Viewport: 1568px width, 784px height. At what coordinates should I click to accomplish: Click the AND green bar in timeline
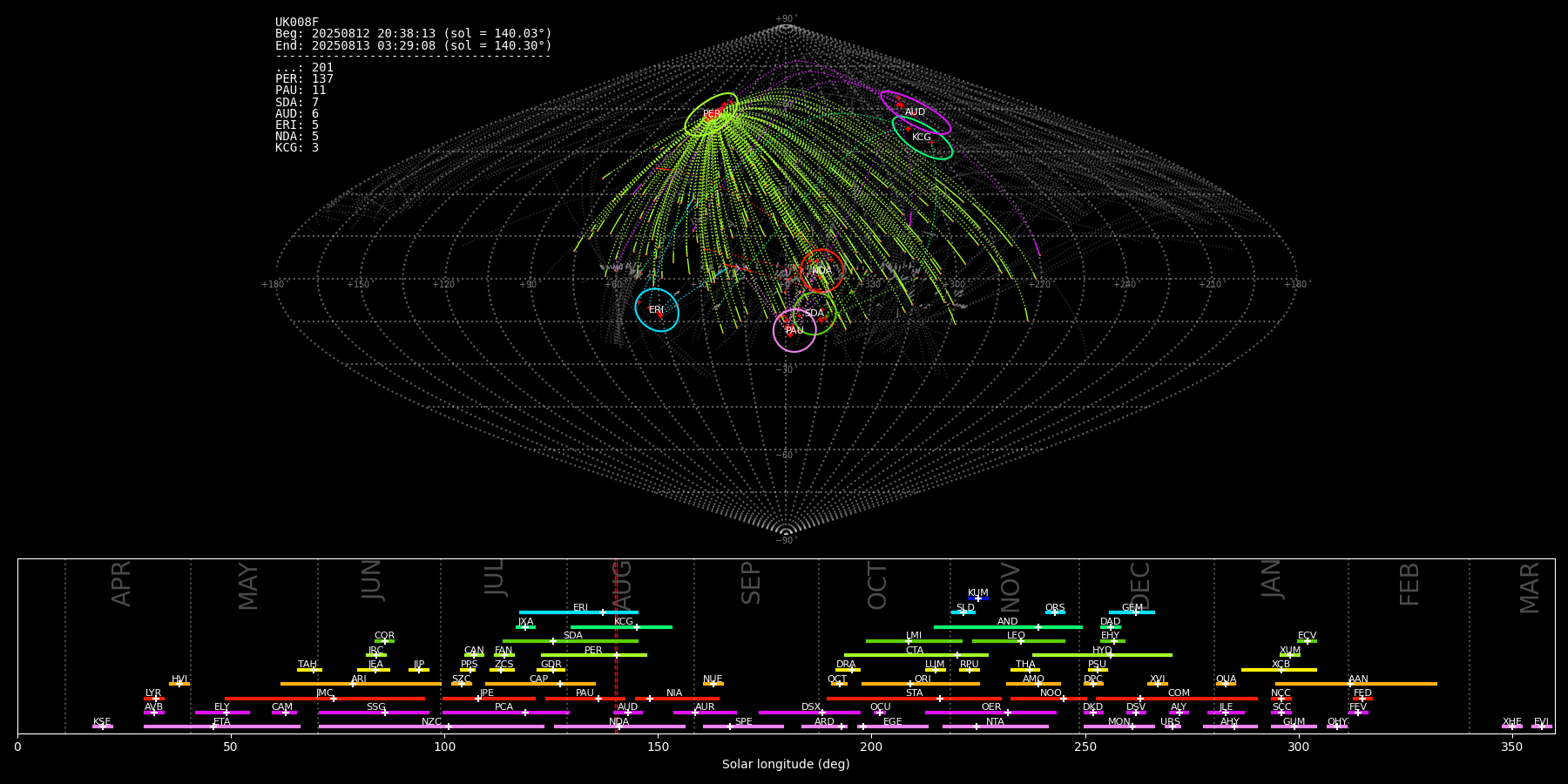tap(1008, 627)
